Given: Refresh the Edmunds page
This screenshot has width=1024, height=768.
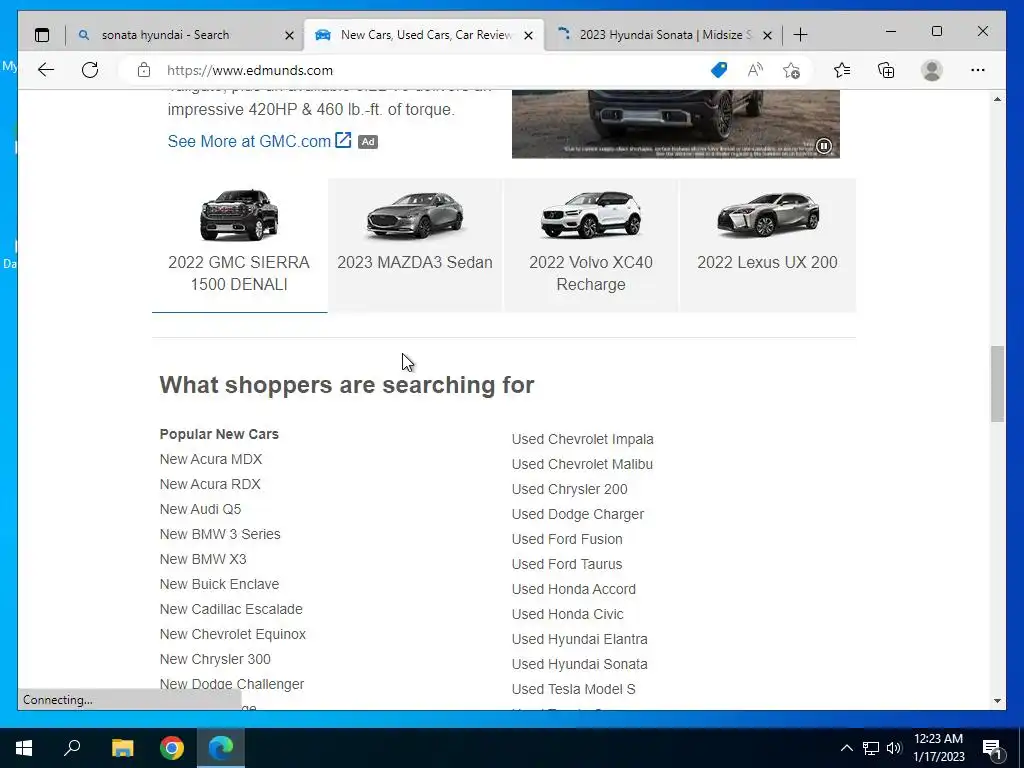Looking at the screenshot, I should coord(90,71).
